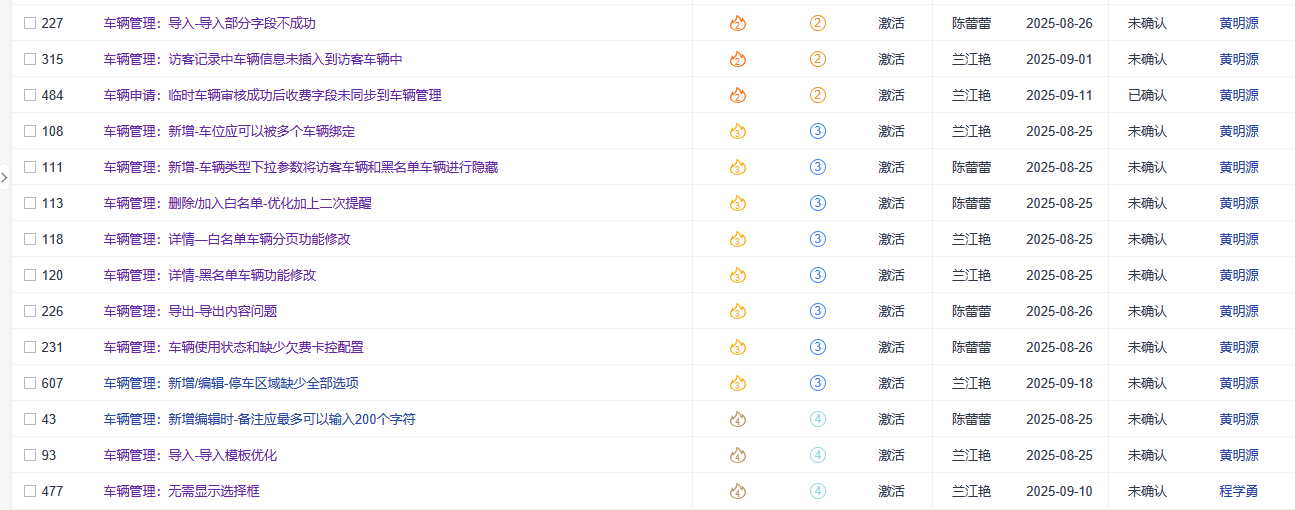Click severity flame icon for bug 607
Viewport: 1295px width, 510px height.
coord(738,383)
